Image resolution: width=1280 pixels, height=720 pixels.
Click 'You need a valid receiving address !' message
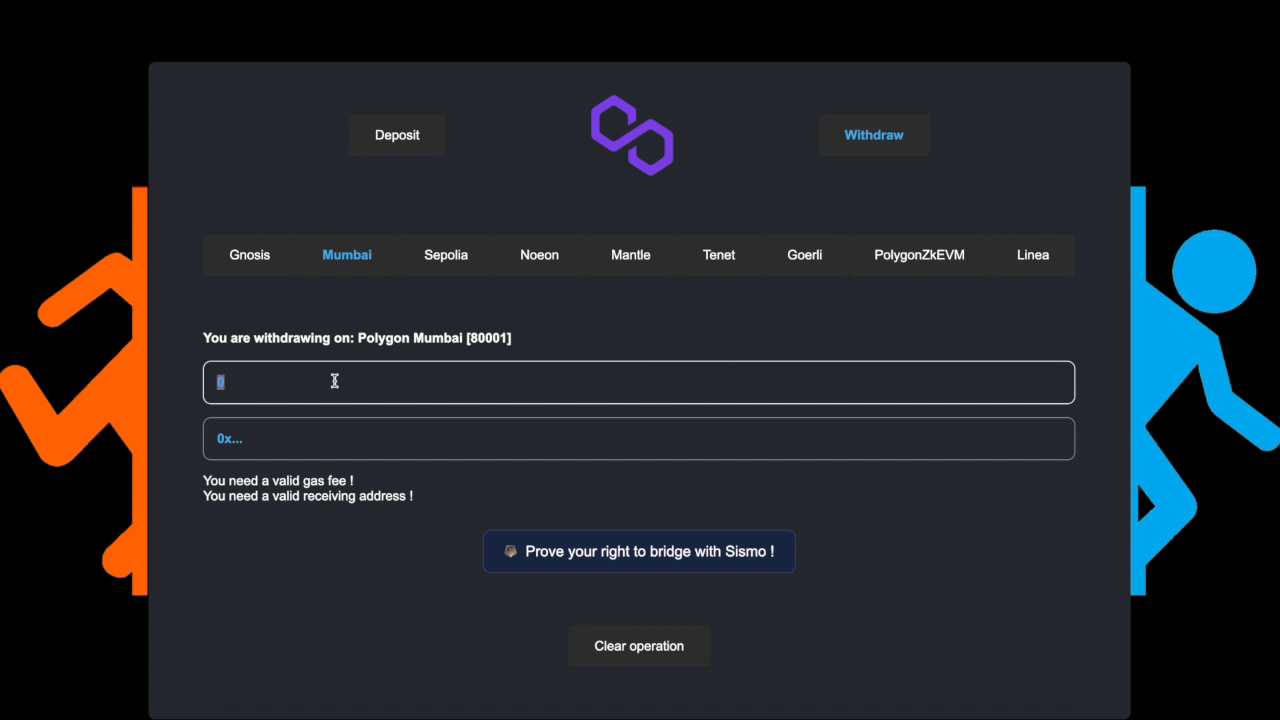click(308, 496)
